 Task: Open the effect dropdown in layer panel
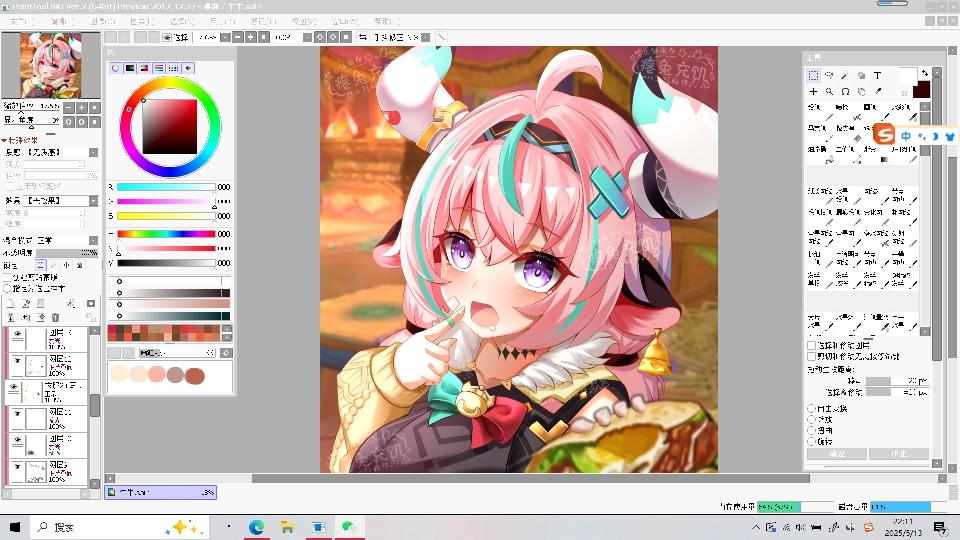click(x=94, y=201)
